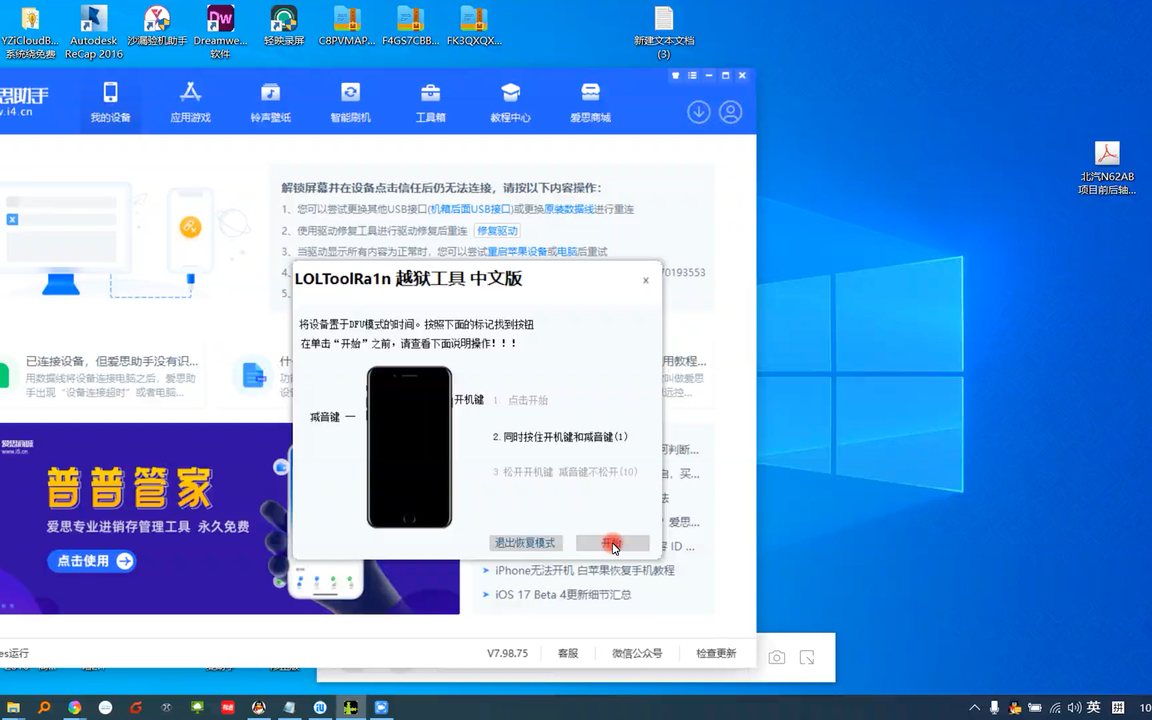Open the list menu icon in i4 title bar
This screenshot has width=1152, height=720.
click(692, 76)
